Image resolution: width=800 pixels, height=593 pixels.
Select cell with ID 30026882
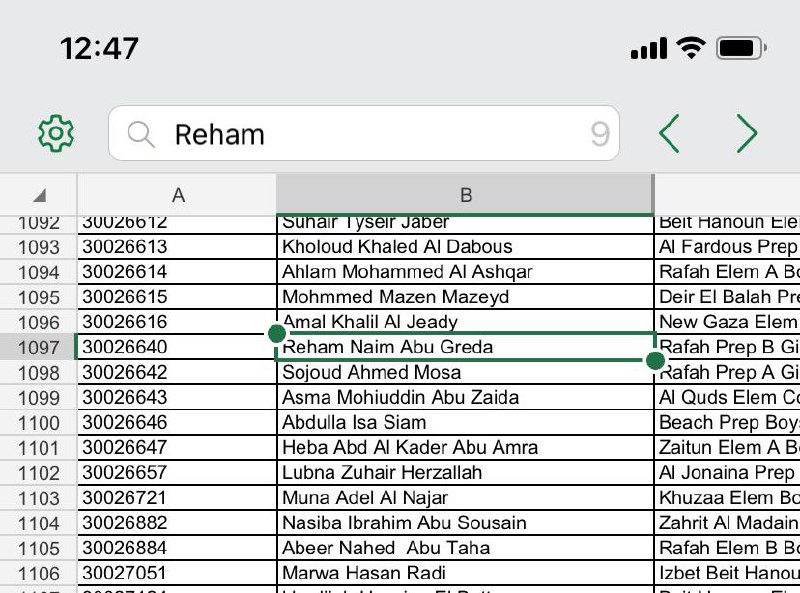tap(177, 523)
